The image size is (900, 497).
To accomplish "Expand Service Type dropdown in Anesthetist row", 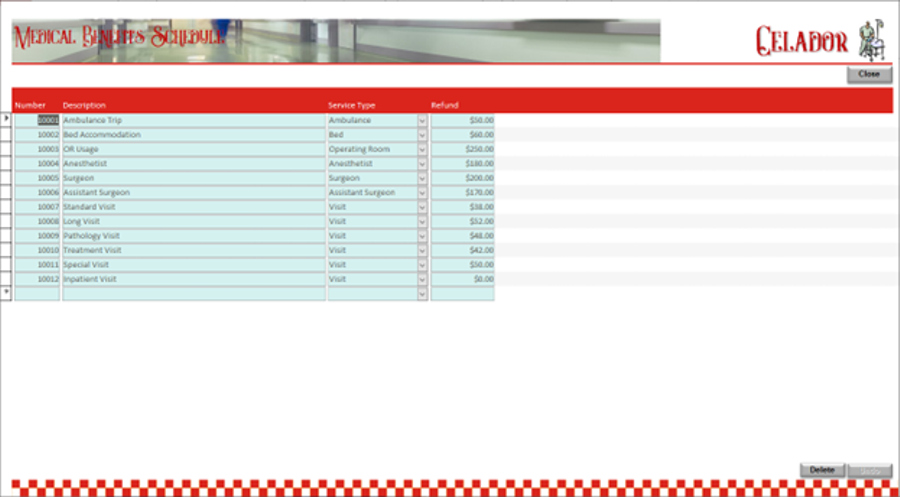I will (x=422, y=164).
